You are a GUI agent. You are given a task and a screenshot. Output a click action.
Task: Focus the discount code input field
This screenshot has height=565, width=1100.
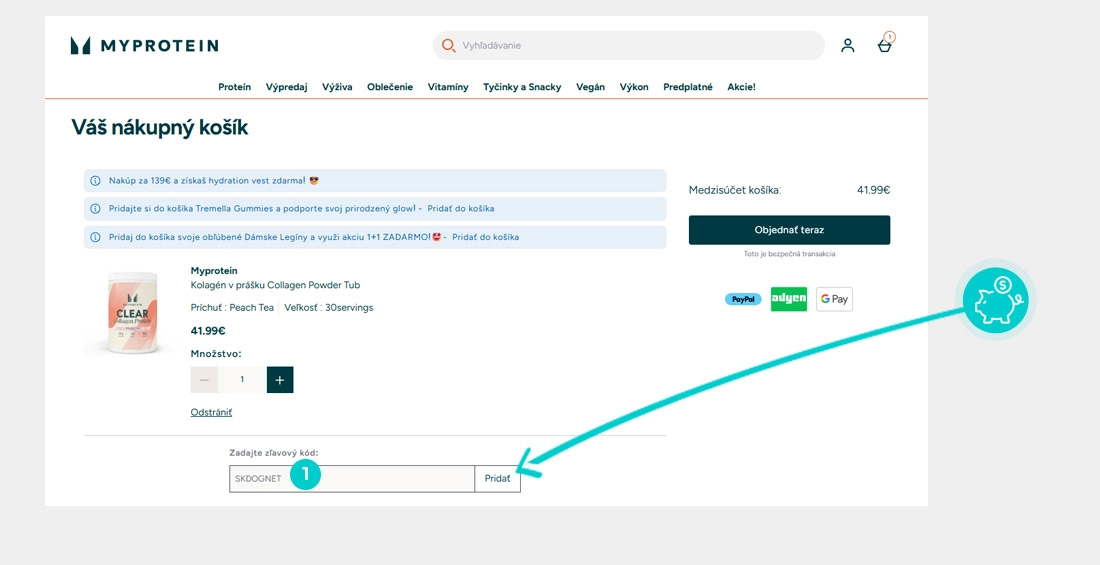pos(352,479)
